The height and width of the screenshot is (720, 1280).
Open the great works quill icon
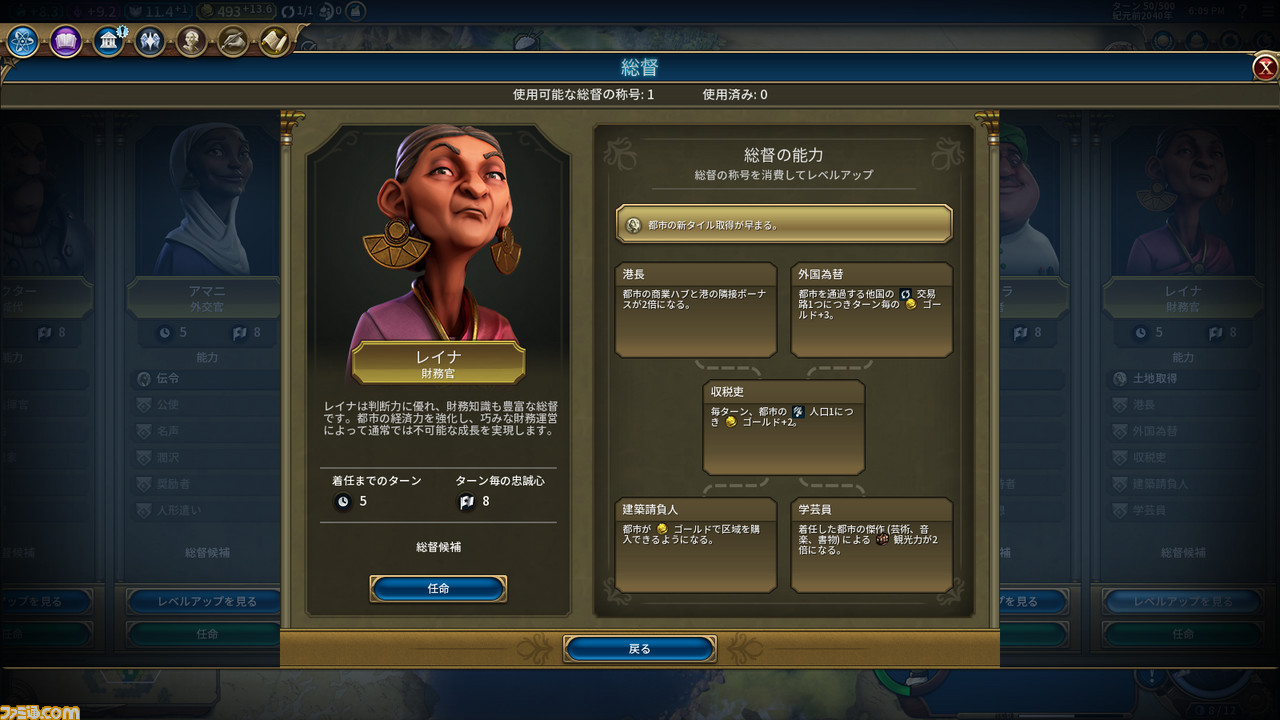(233, 41)
